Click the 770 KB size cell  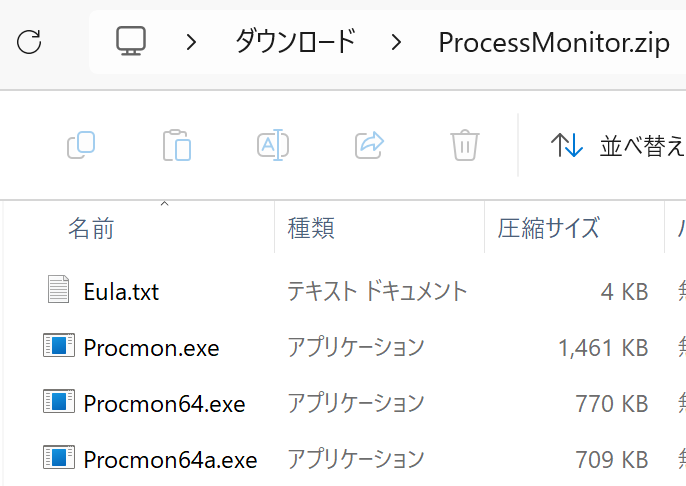pos(612,404)
